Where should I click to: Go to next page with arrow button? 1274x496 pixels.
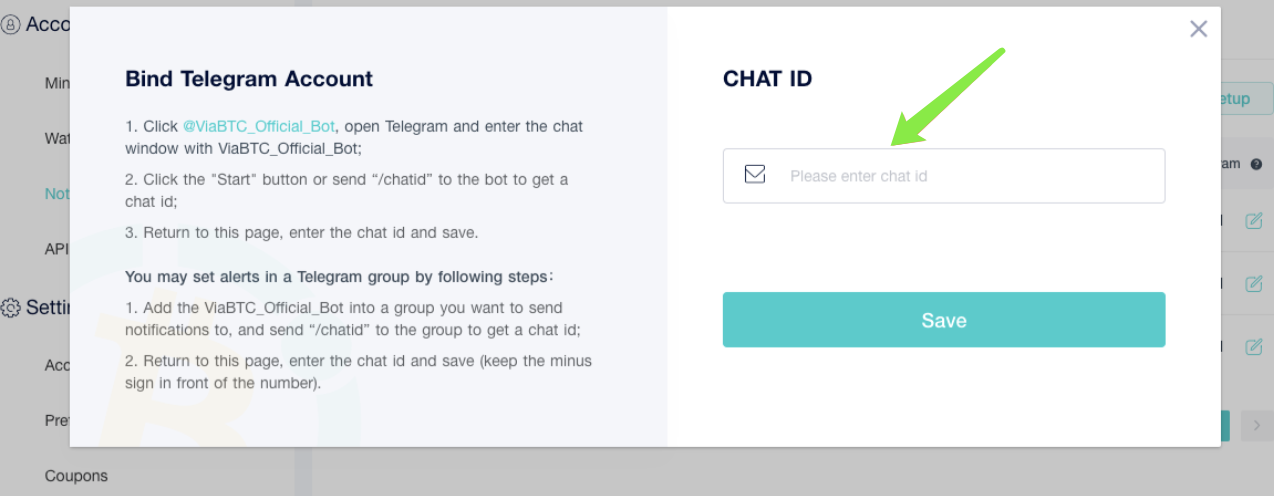1257,426
